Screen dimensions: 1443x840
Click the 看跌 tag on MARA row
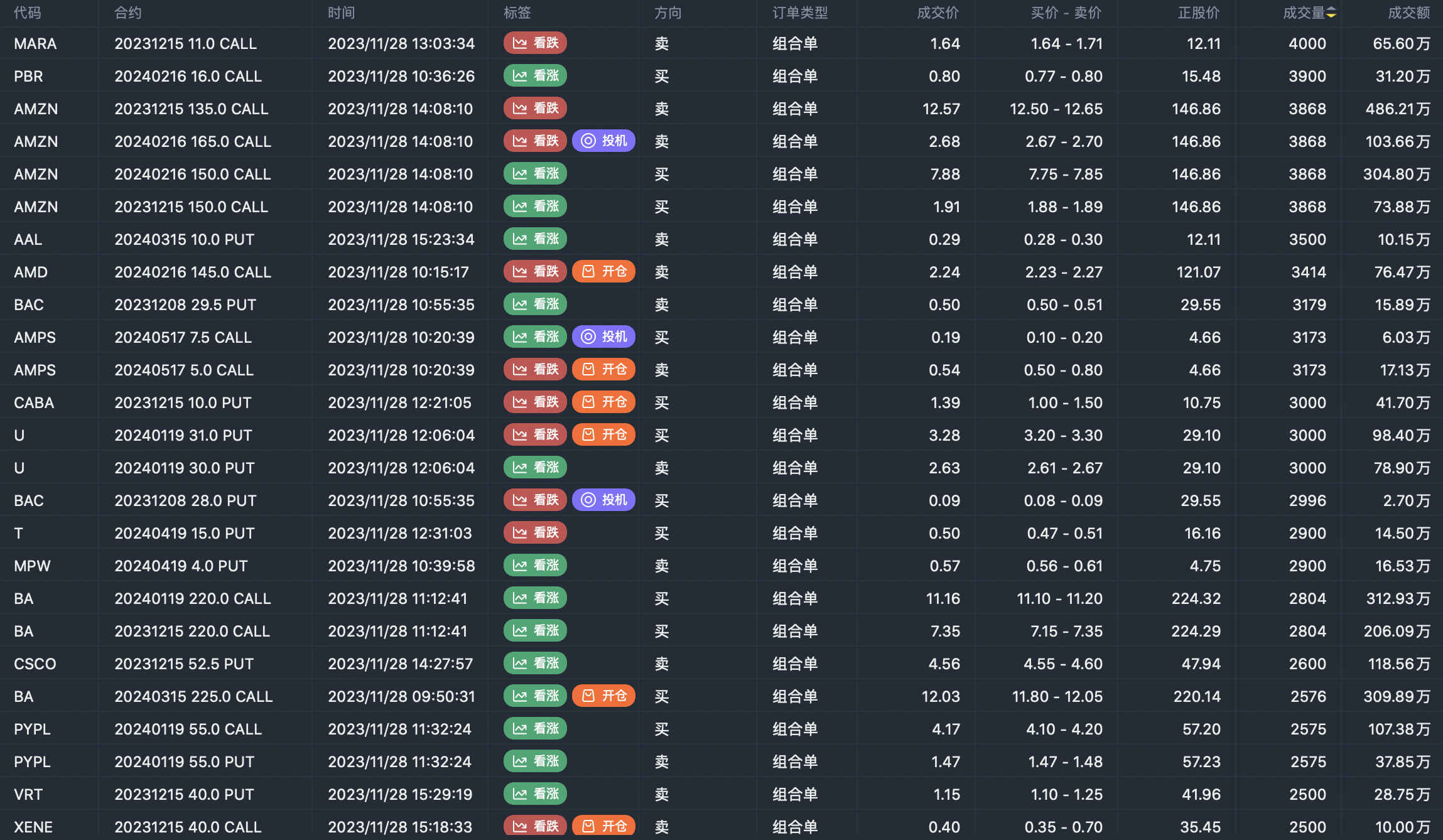(x=535, y=43)
